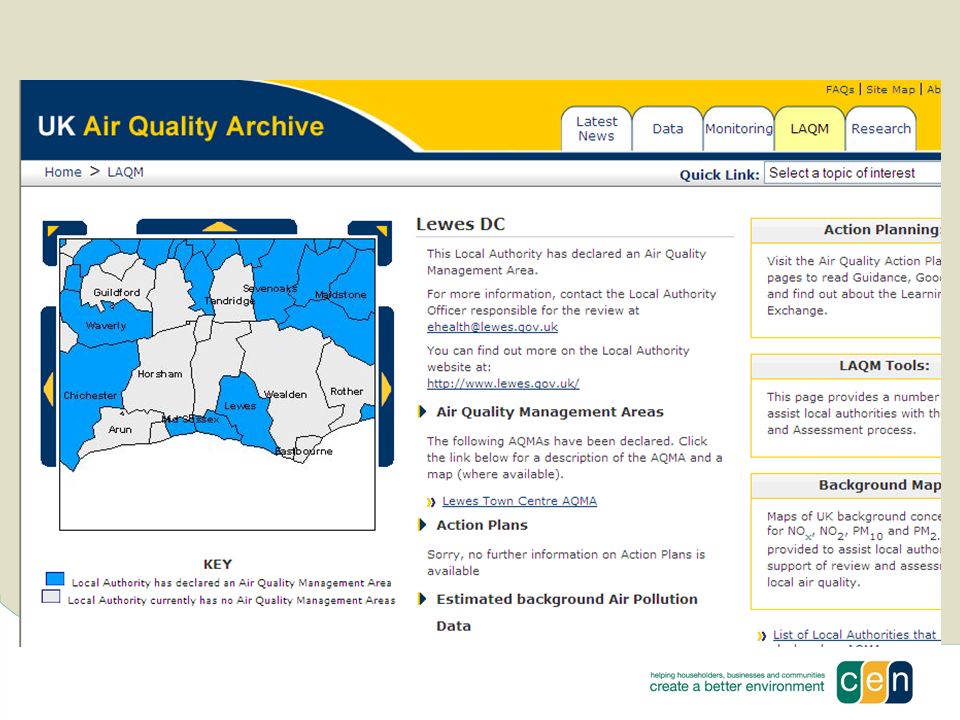
Task: Open the http://www.lewes.gov.uk/ link
Action: [x=503, y=383]
